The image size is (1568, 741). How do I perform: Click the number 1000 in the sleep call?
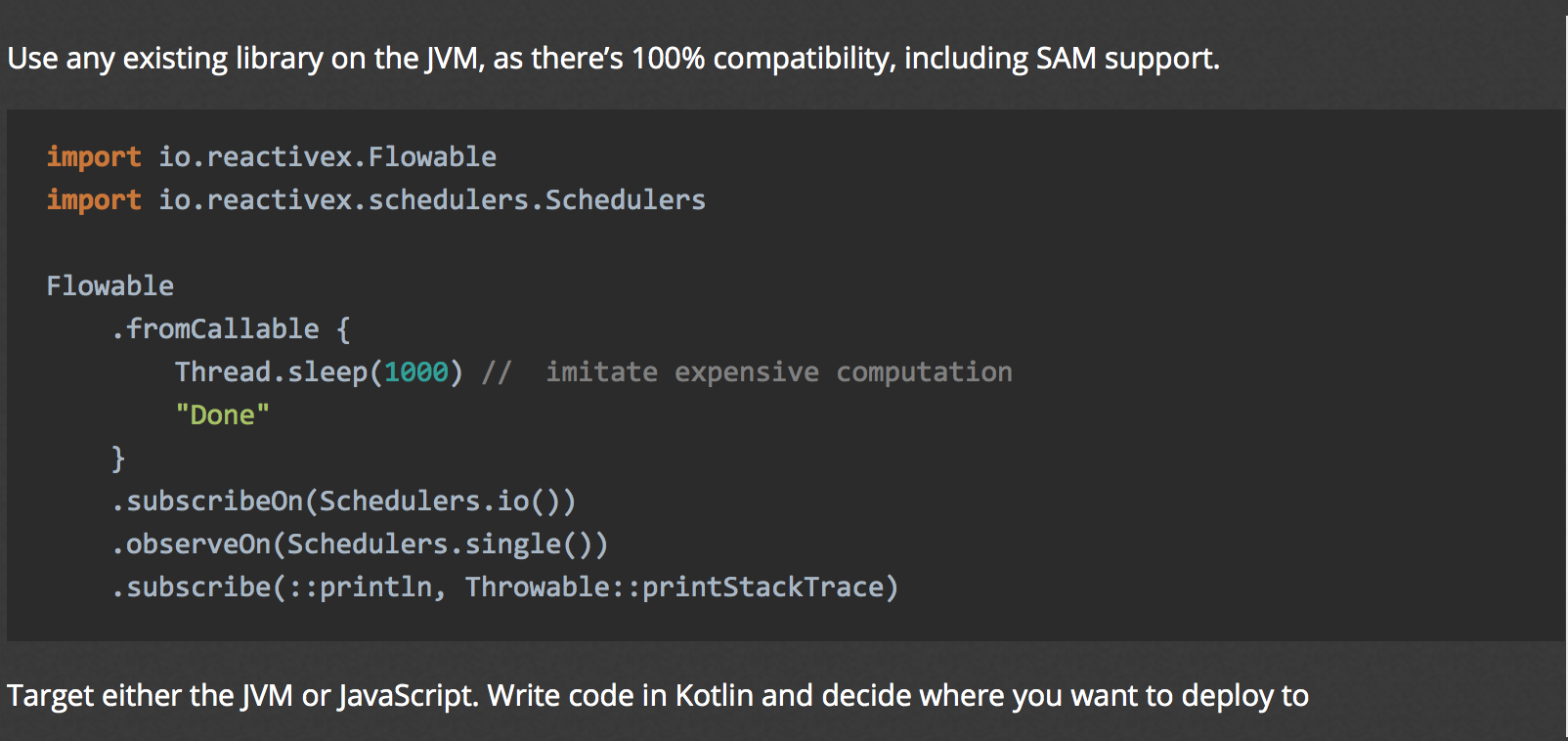415,371
